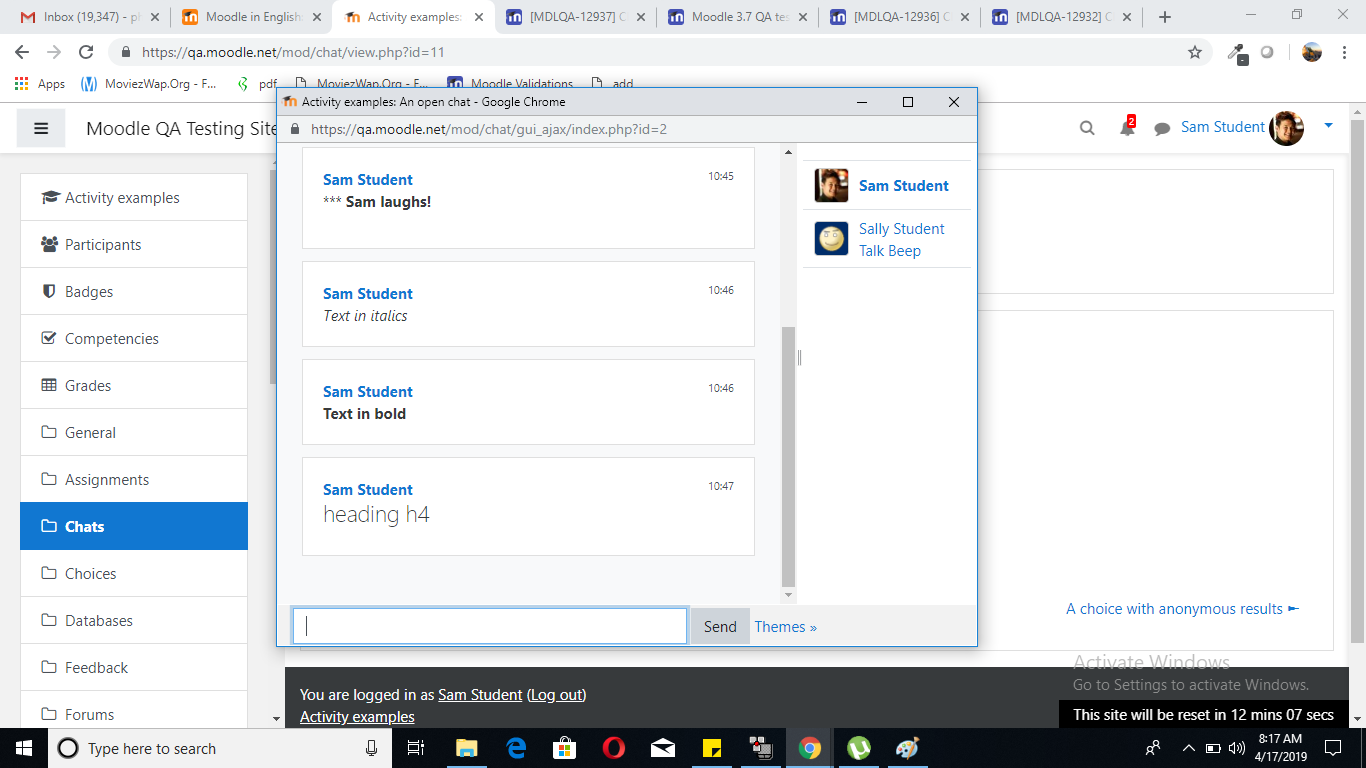
Task: Open Grades in the sidebar
Action: [134, 385]
